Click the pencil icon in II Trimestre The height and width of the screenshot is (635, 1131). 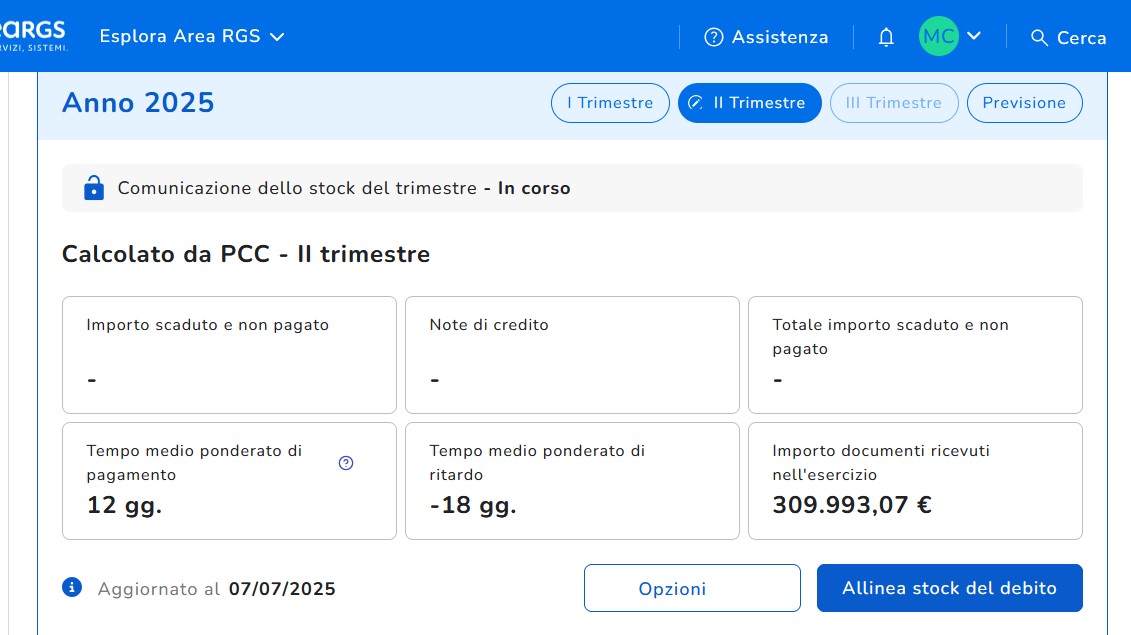(x=696, y=103)
